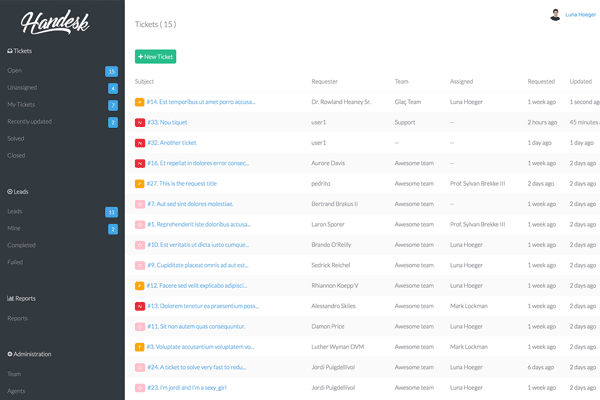Show Solved tickets in sidebar
The height and width of the screenshot is (400, 600).
(16, 138)
